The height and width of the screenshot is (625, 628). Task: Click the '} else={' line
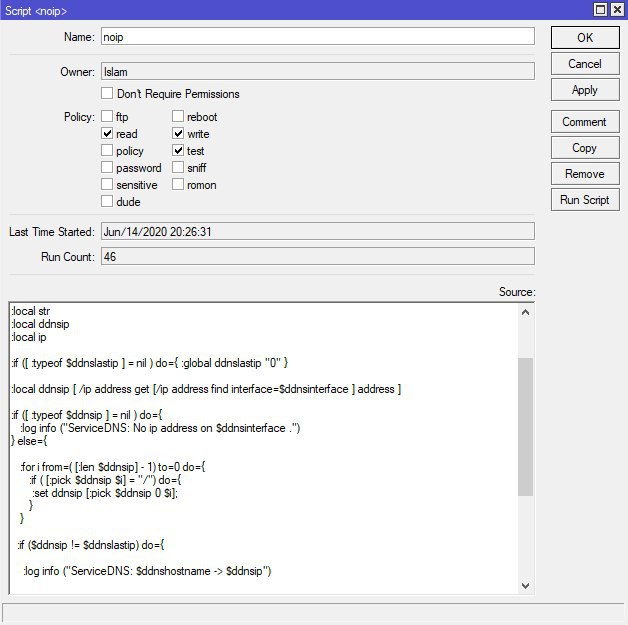coord(29,441)
